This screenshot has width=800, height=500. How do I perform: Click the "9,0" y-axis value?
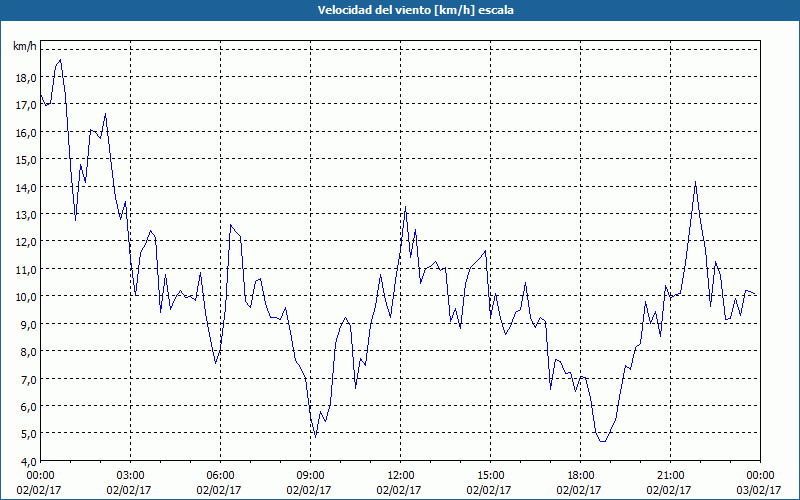coord(28,324)
